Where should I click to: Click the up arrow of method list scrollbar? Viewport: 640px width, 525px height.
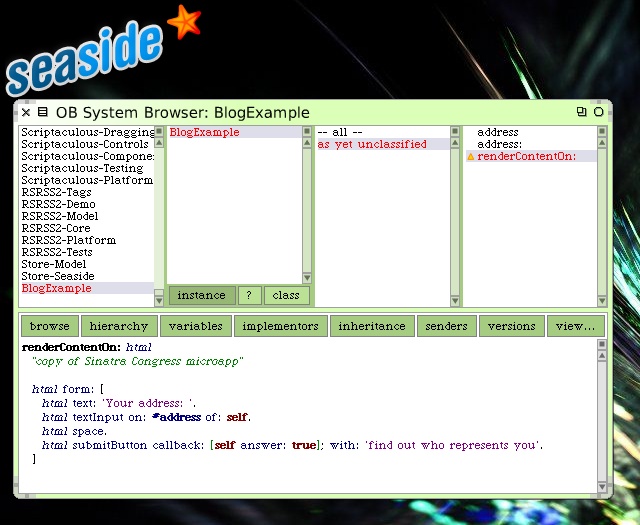(602, 143)
